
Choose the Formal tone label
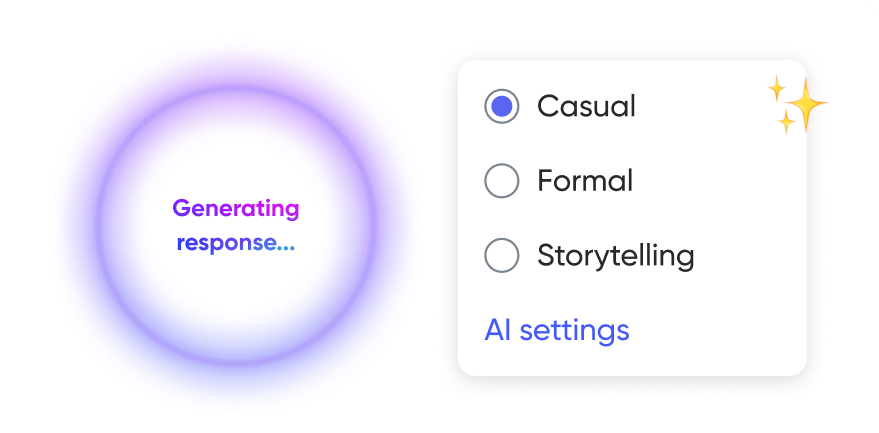pos(585,181)
